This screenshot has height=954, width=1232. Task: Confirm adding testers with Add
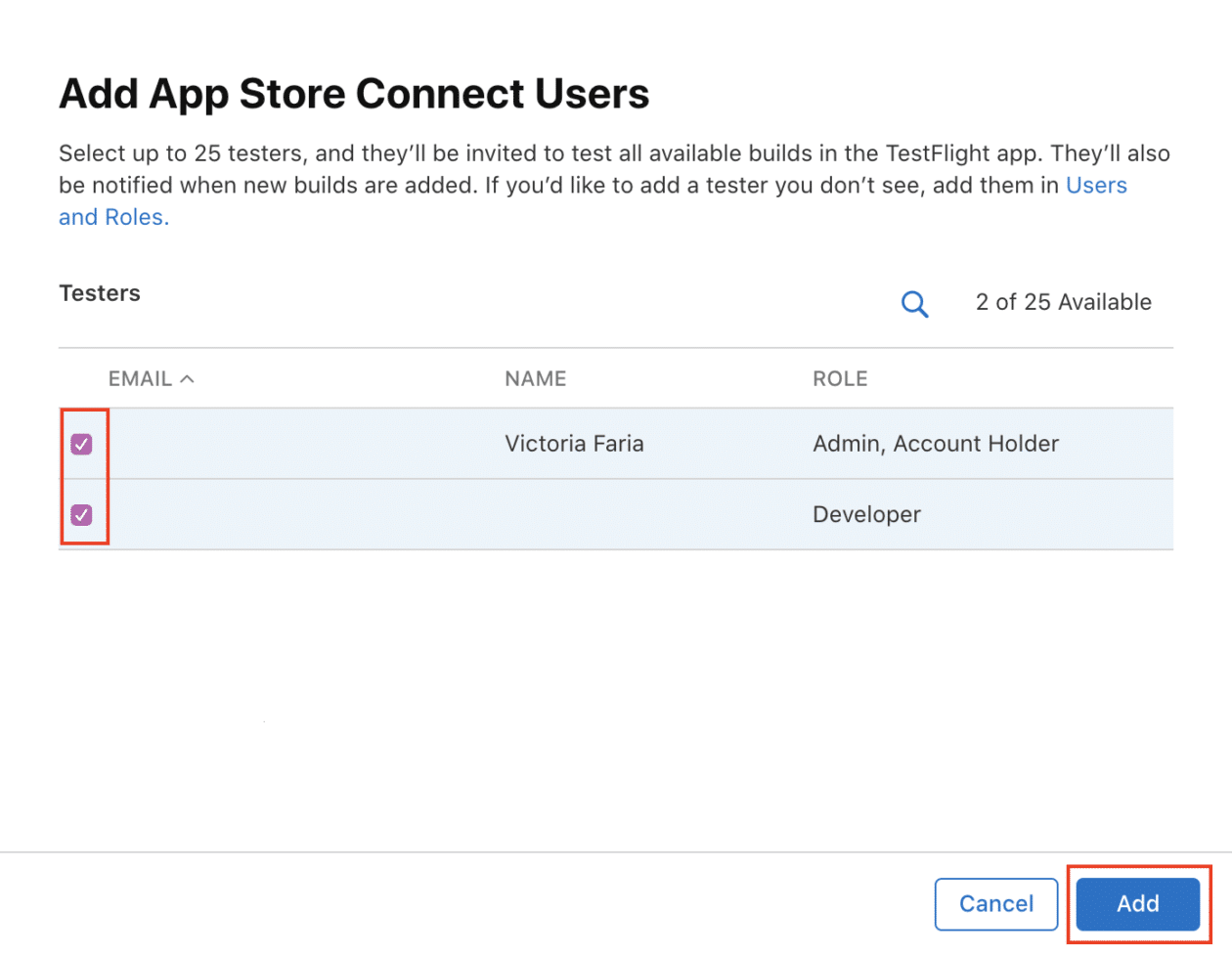[1137, 904]
